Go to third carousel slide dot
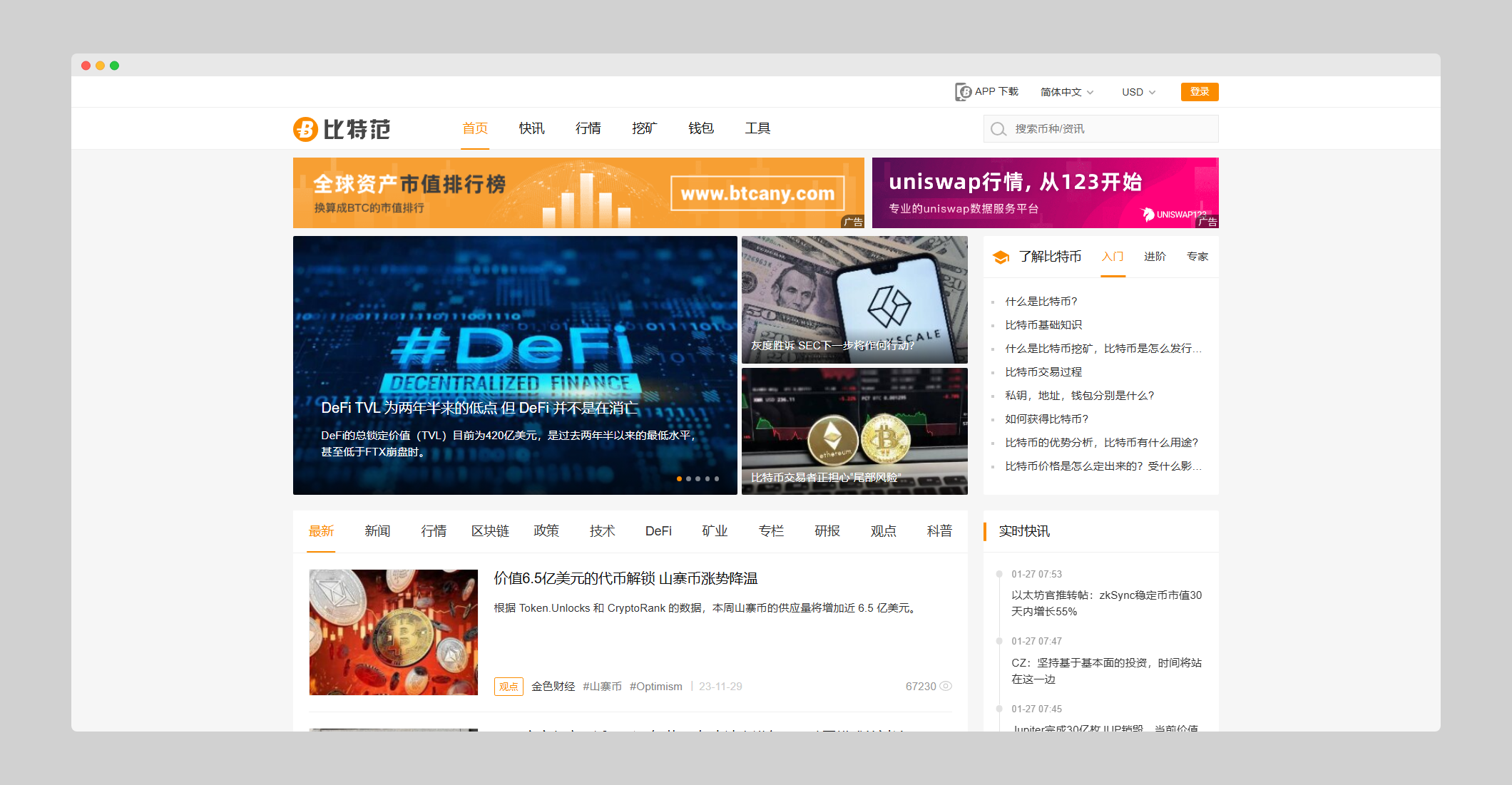This screenshot has width=1512, height=785. (x=698, y=478)
